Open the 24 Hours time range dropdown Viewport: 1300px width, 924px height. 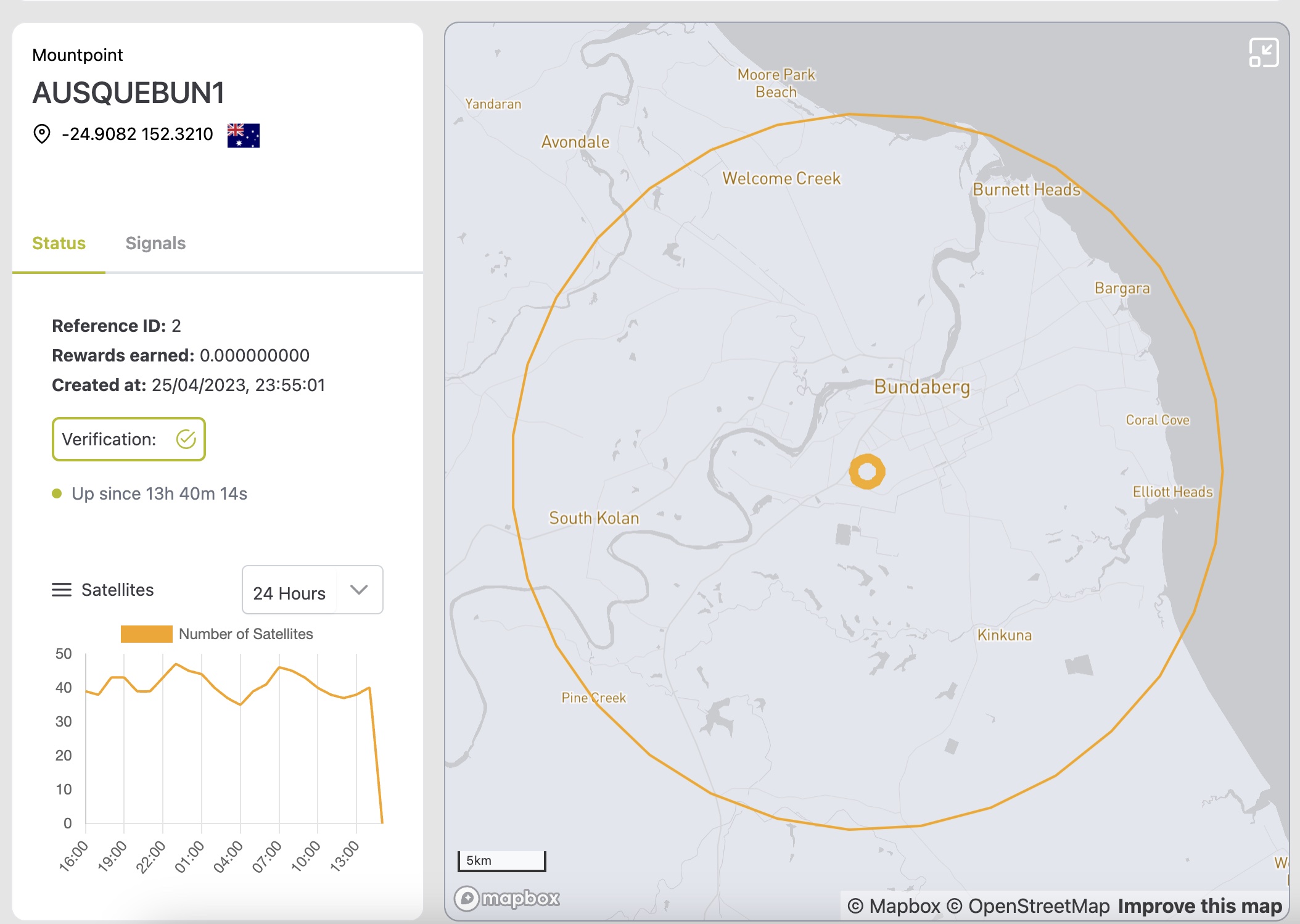(x=312, y=590)
